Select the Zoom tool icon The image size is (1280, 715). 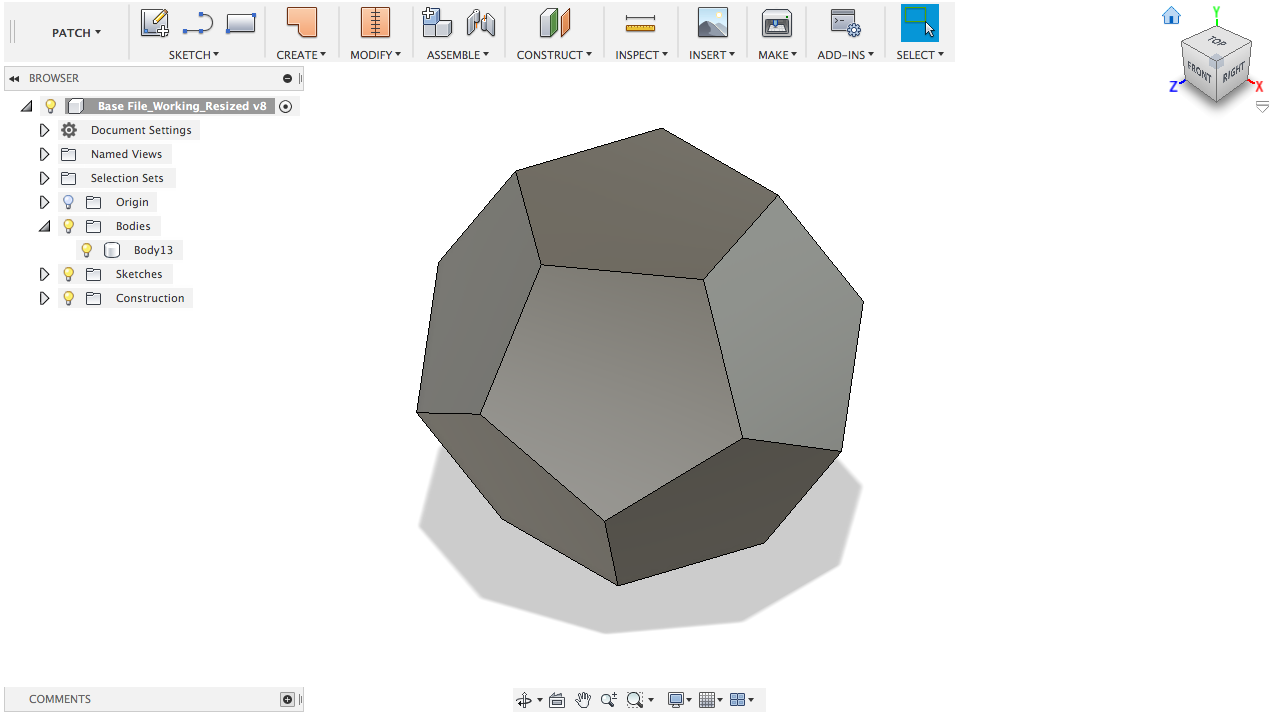coord(609,700)
